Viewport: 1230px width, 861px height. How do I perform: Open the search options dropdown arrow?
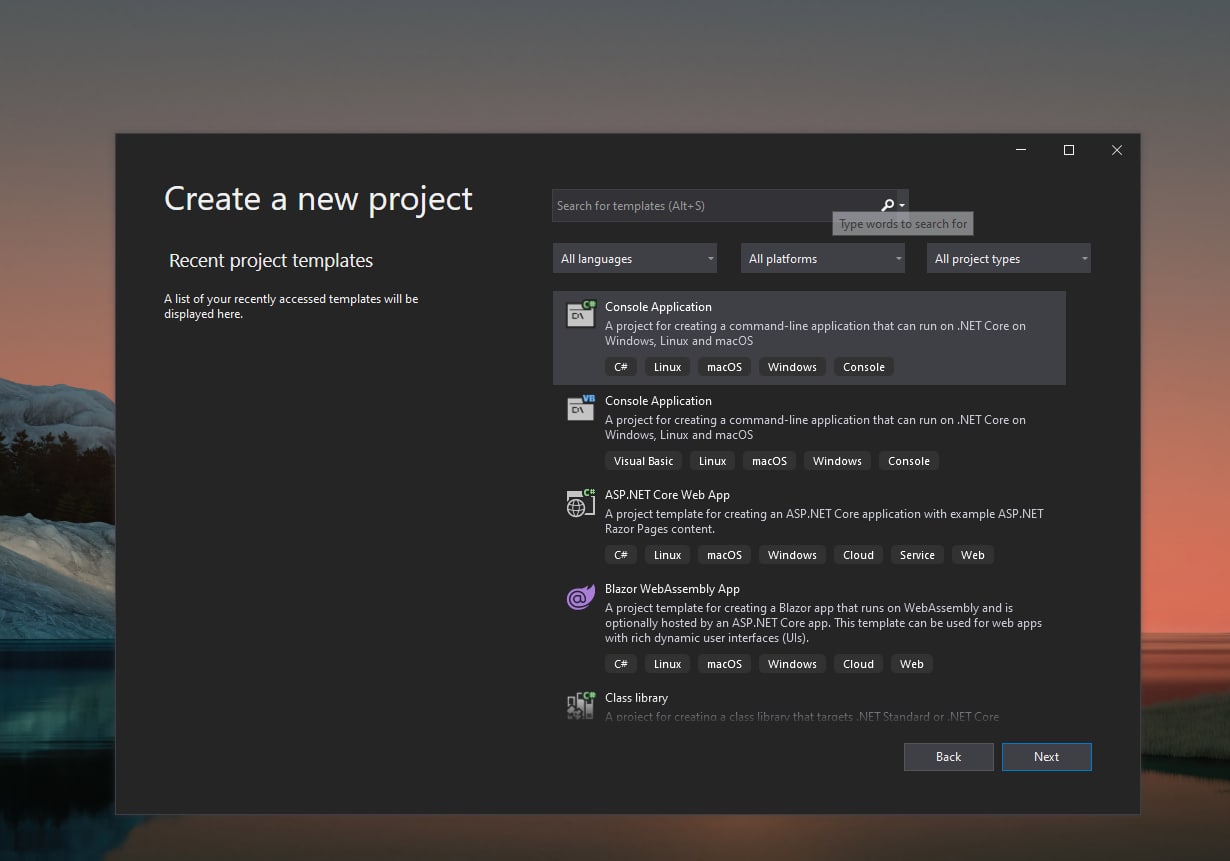(902, 206)
